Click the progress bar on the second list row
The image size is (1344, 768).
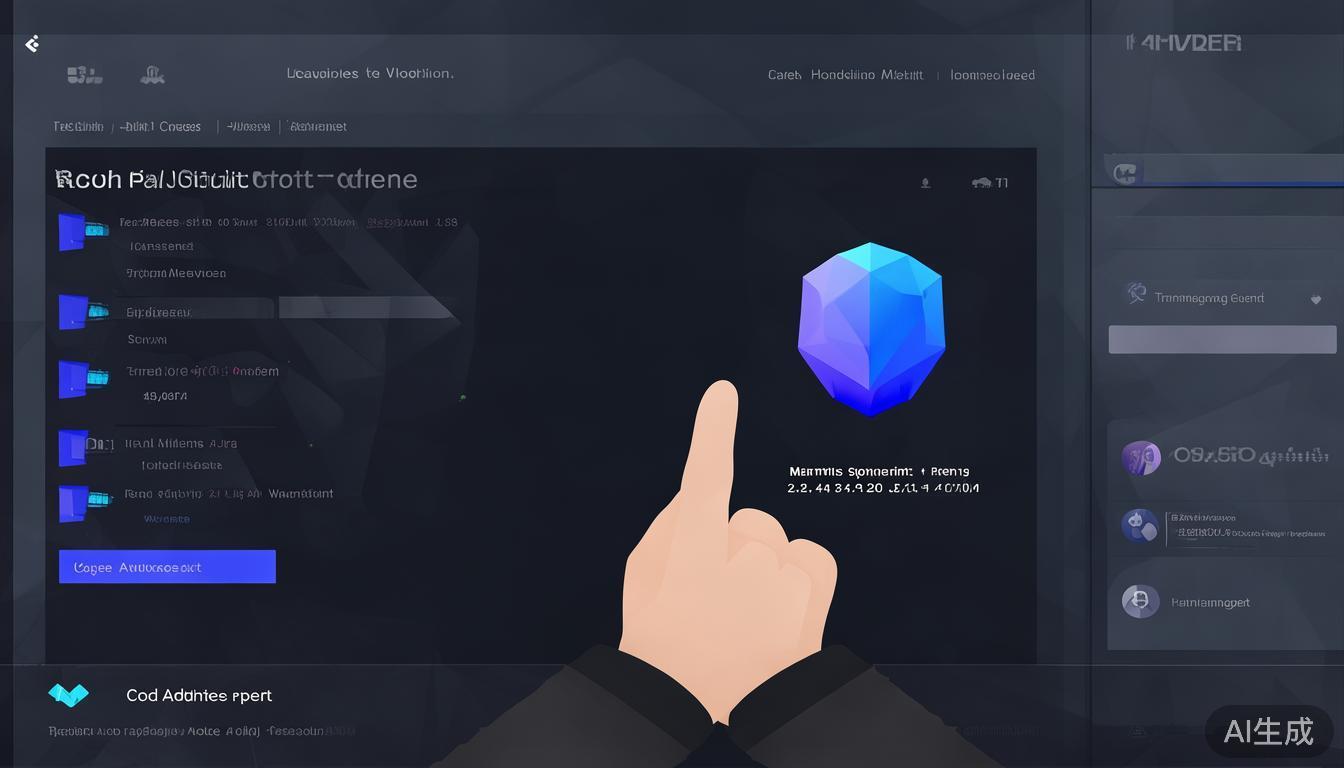365,308
